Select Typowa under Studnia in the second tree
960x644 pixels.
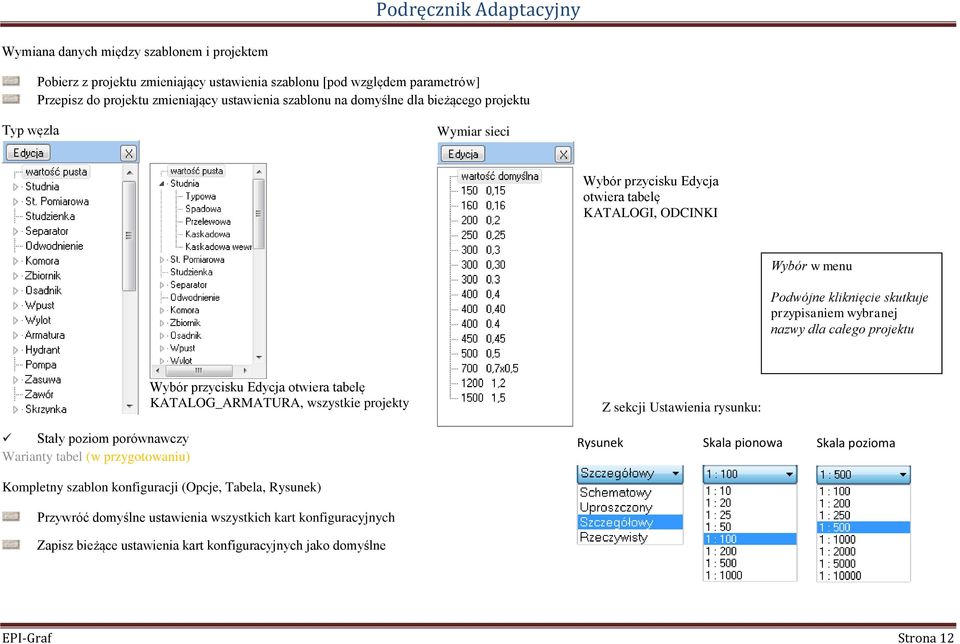200,197
